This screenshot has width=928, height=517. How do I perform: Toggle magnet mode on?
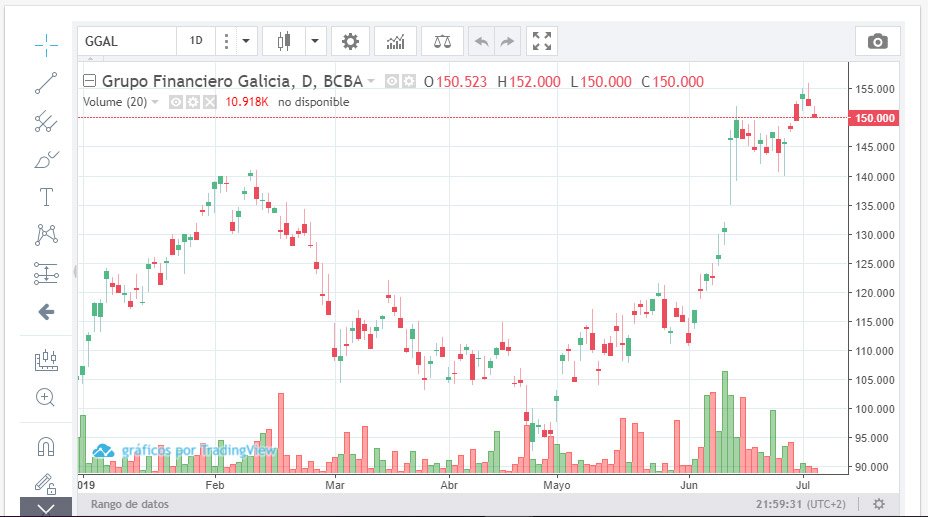[x=46, y=446]
